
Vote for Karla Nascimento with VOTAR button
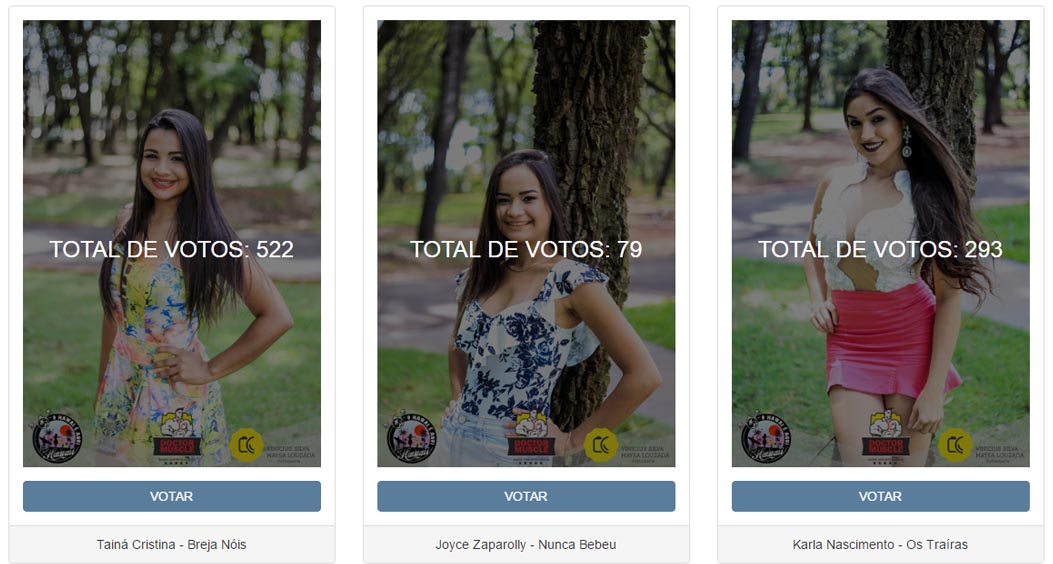pyautogui.click(x=881, y=496)
